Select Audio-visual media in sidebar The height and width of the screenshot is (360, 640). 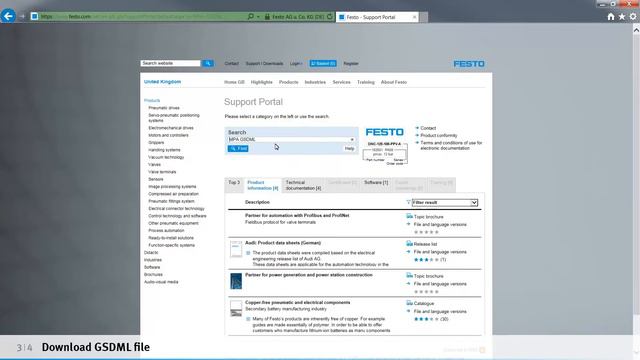pyautogui.click(x=161, y=282)
